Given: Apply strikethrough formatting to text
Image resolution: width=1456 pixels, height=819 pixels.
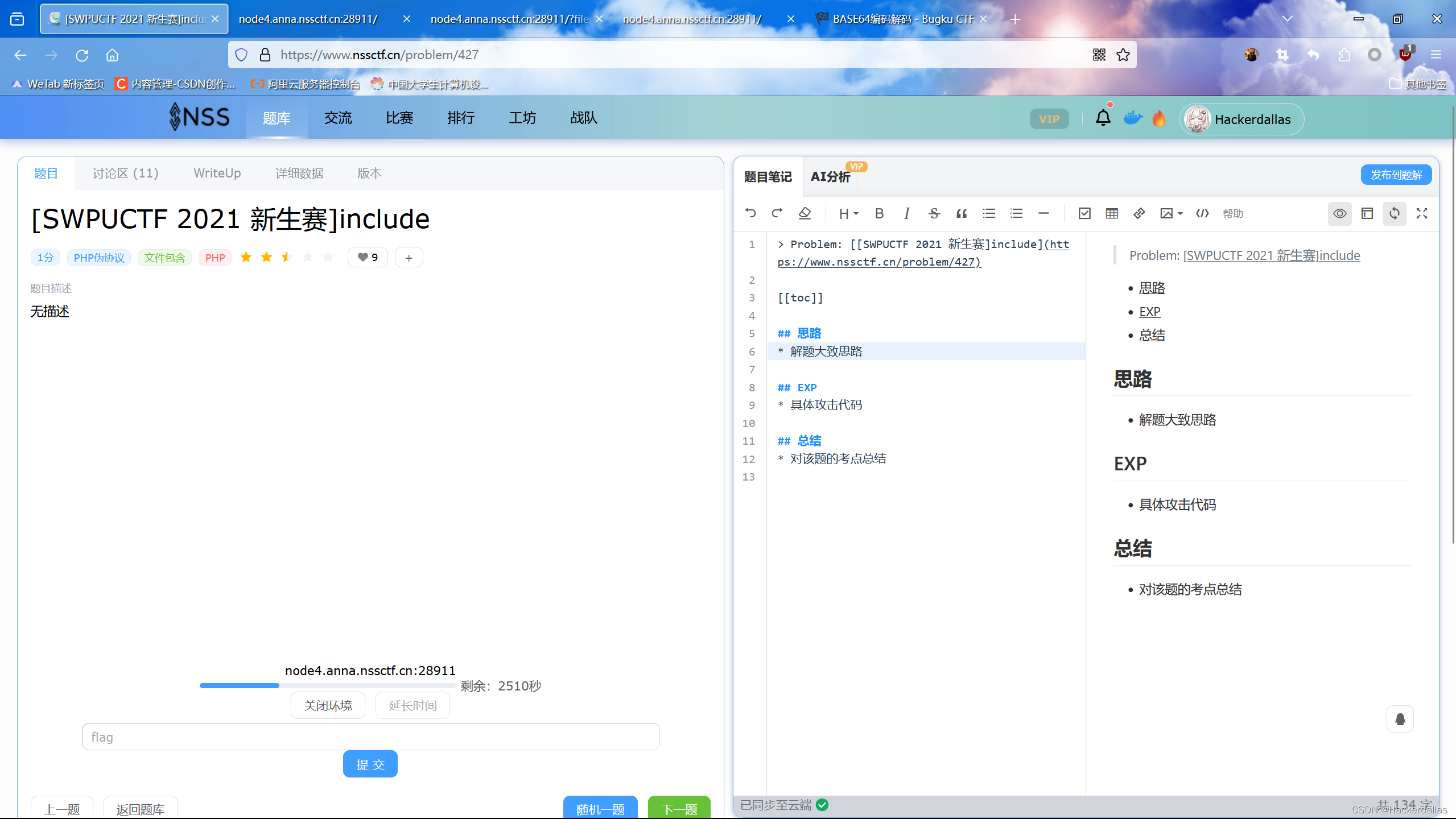Looking at the screenshot, I should 934,213.
